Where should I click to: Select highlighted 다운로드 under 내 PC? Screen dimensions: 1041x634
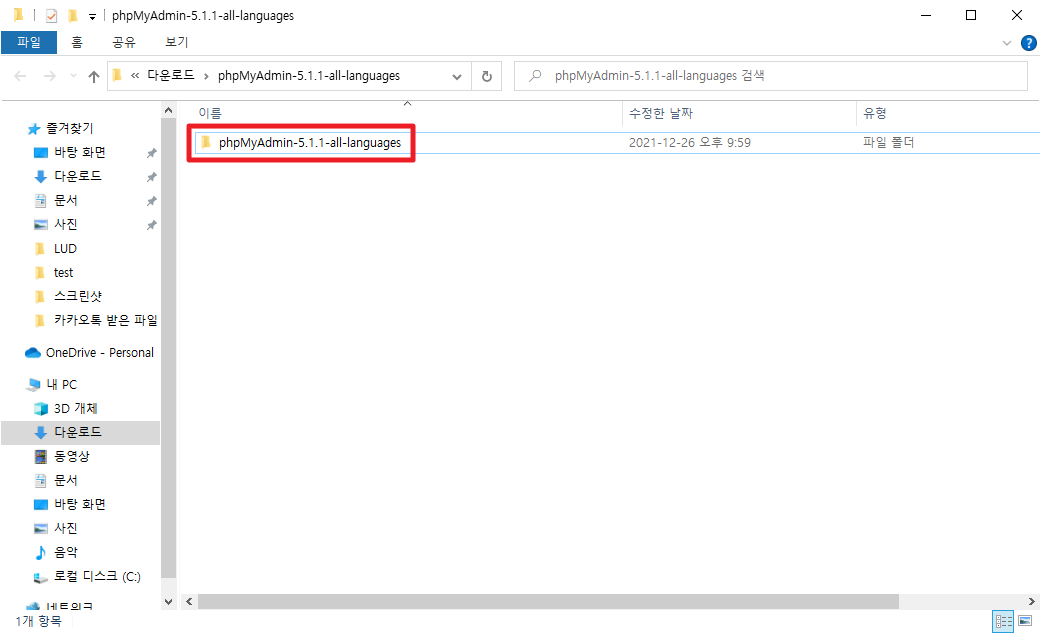[x=78, y=432]
